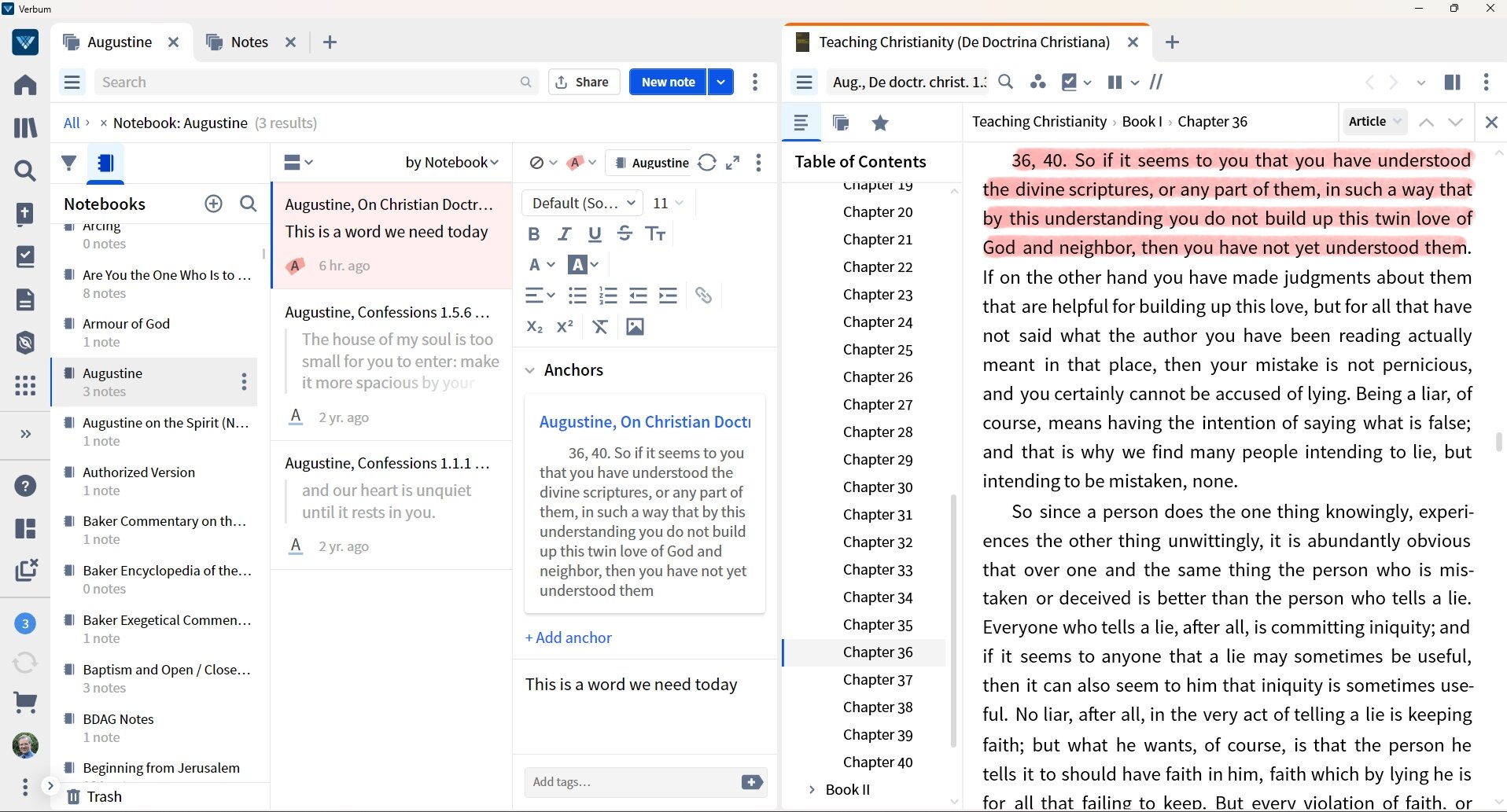Select Chapter 37 in Table of Contents
The height and width of the screenshot is (812, 1507).
pos(878,680)
